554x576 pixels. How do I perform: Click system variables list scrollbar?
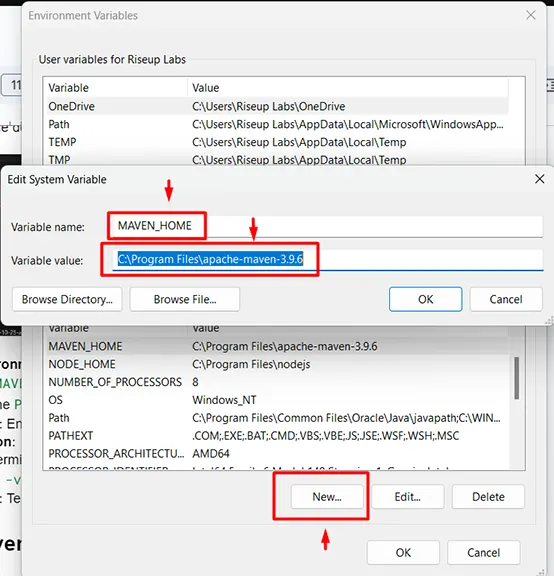tap(517, 378)
